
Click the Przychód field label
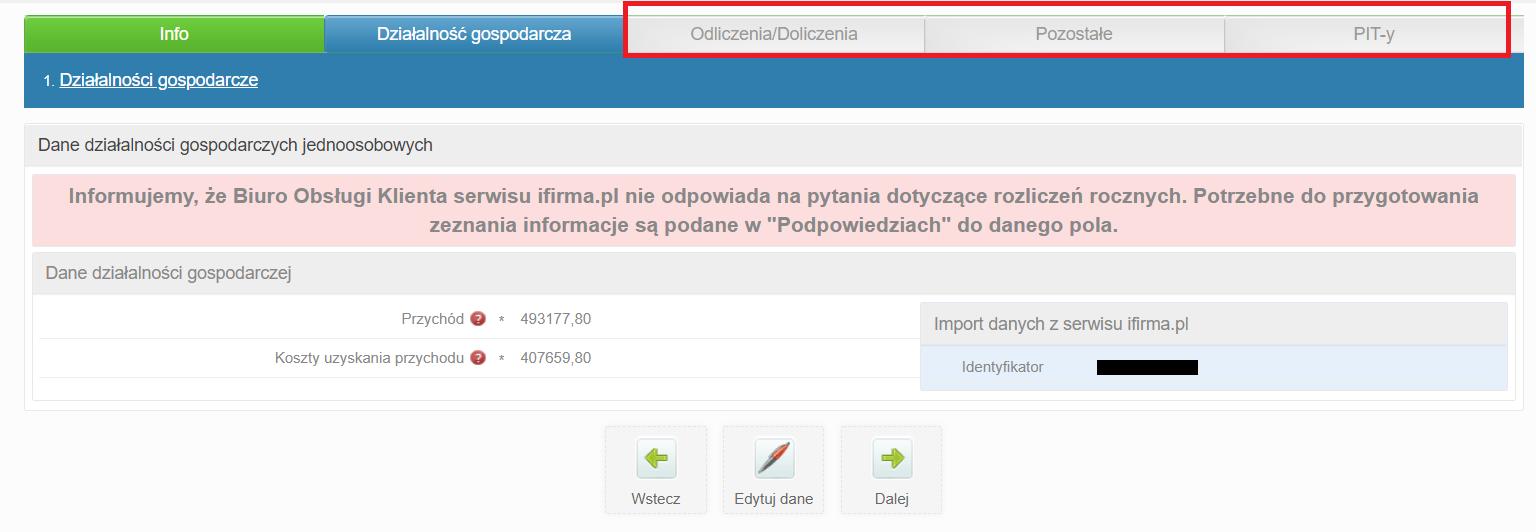pos(432,319)
